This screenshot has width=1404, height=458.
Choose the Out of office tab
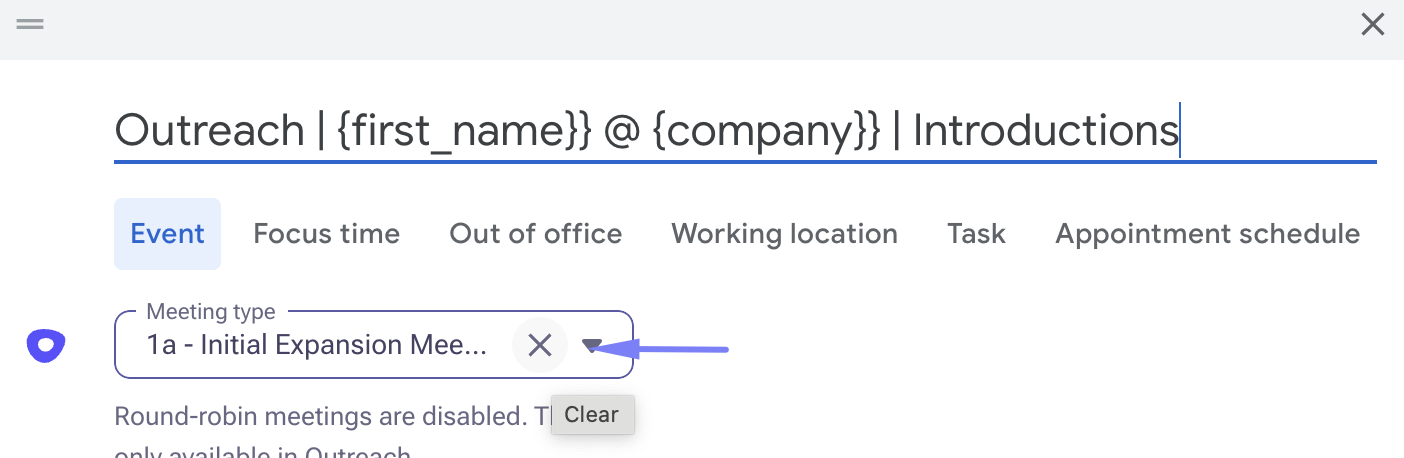click(x=535, y=234)
